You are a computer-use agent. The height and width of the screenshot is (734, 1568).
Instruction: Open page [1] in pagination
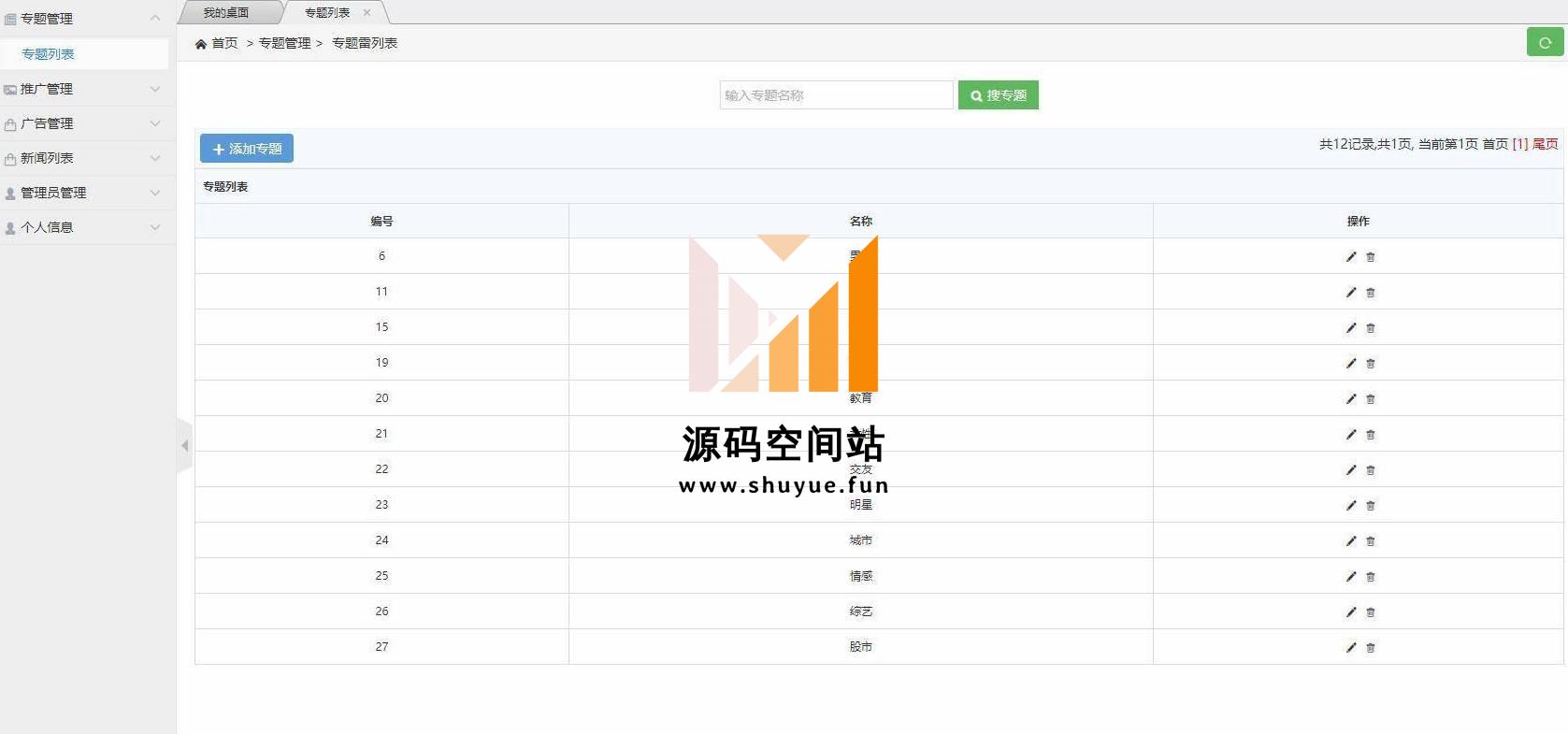pos(1520,144)
